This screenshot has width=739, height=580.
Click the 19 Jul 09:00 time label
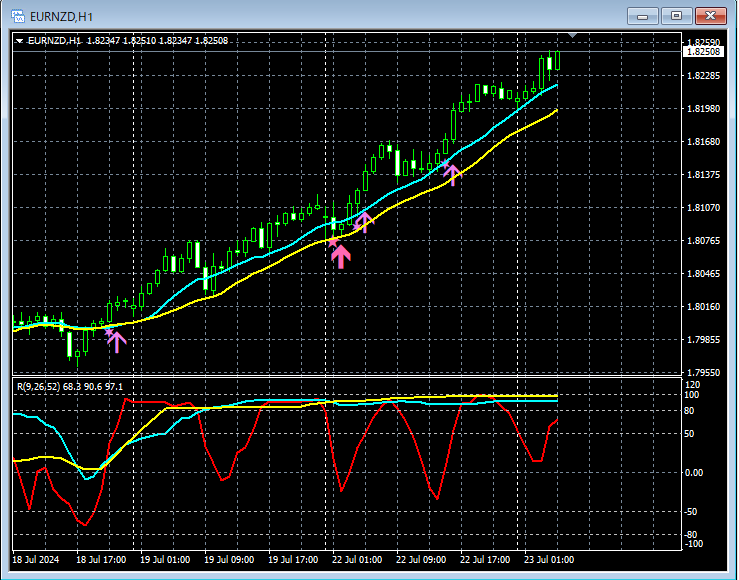[229, 560]
